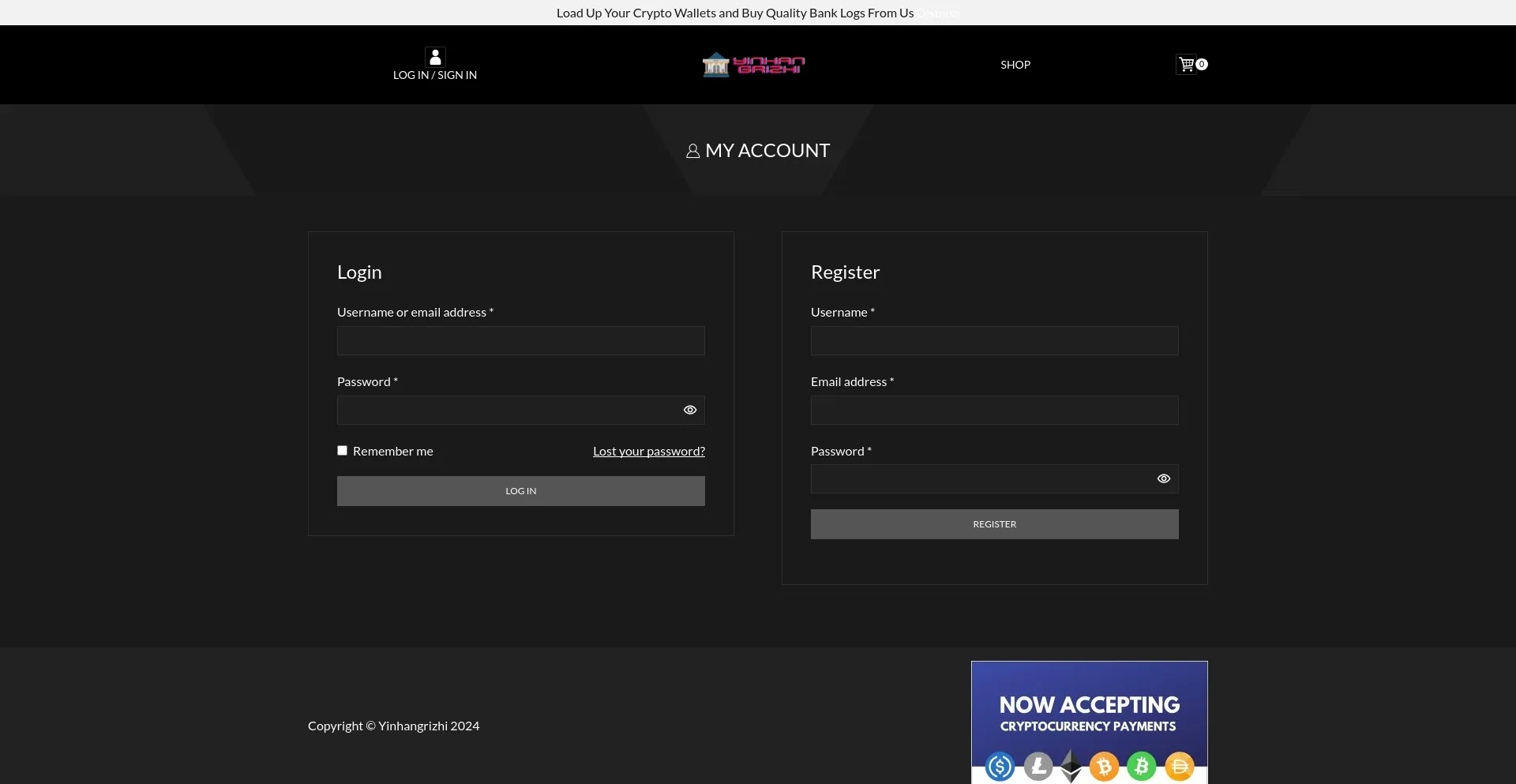Click the person icon beside MY ACCOUNT
Viewport: 1516px width, 784px height.
pyautogui.click(x=693, y=151)
